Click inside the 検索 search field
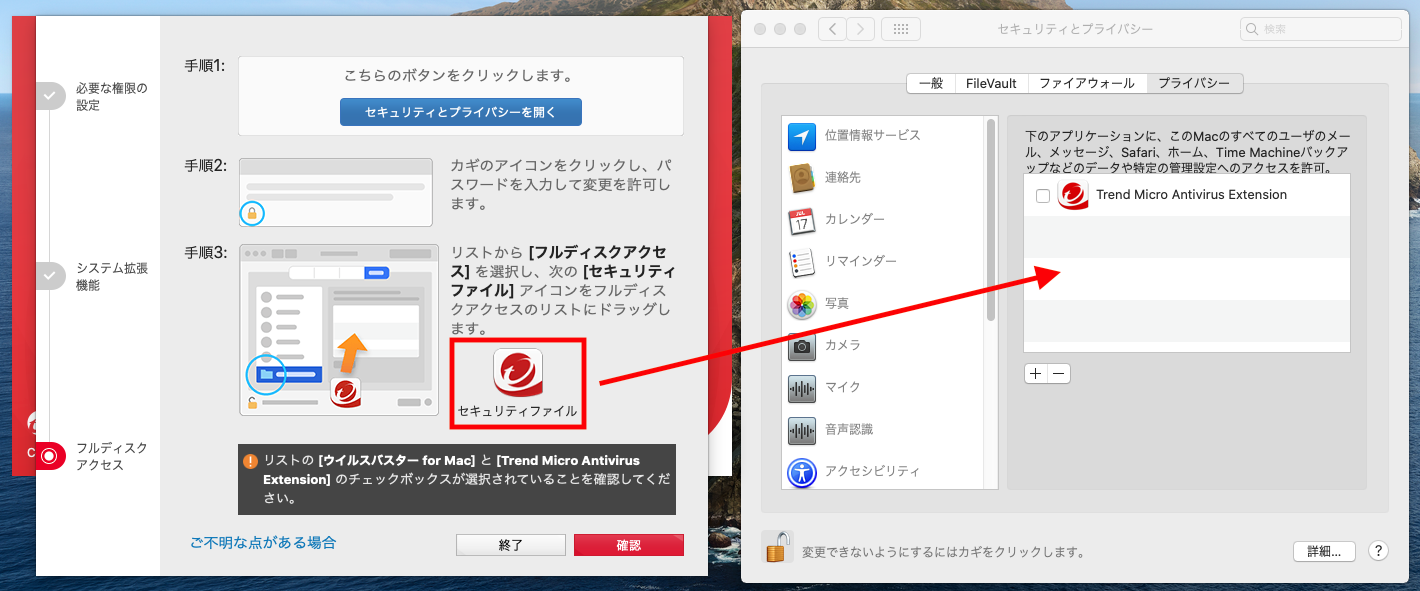Viewport: 1420px width, 591px height. 1320,29
